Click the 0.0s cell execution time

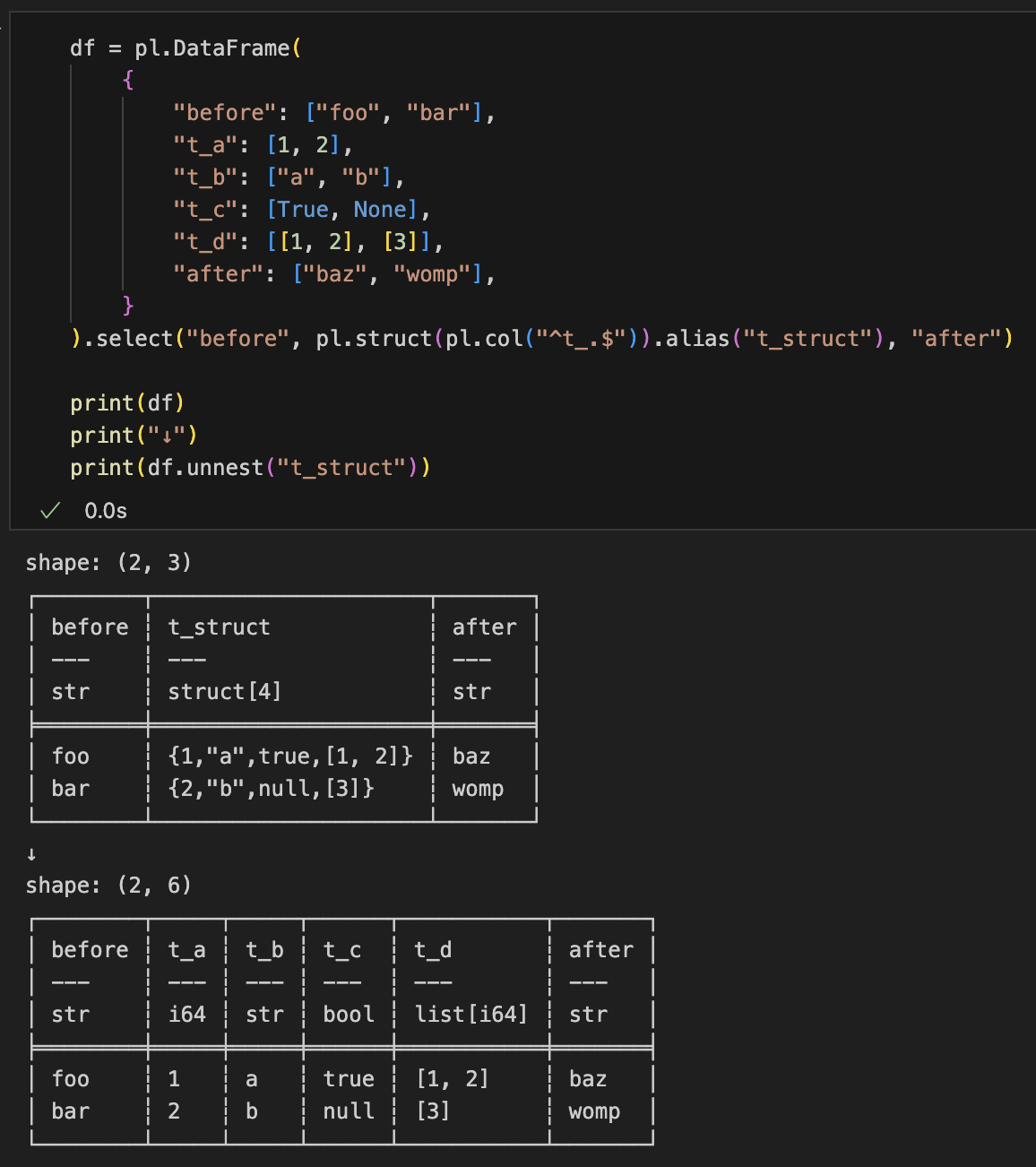106,511
